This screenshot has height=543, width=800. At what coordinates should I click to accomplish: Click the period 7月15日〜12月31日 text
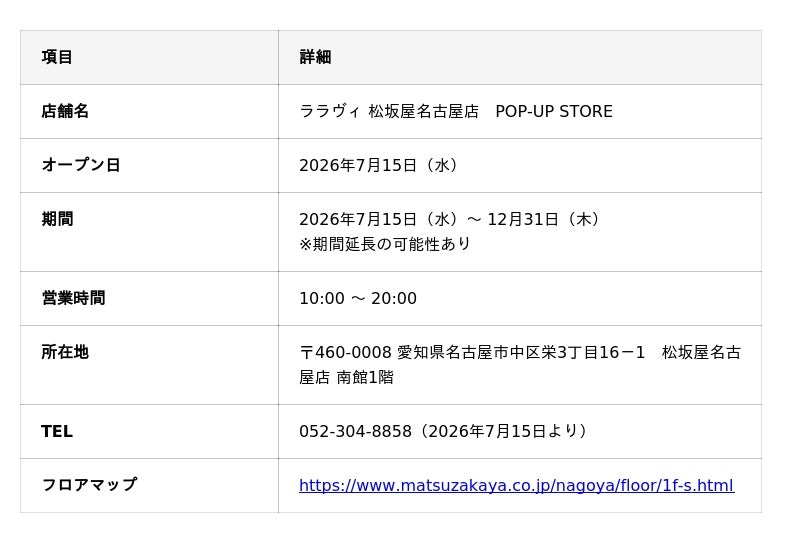(x=449, y=219)
